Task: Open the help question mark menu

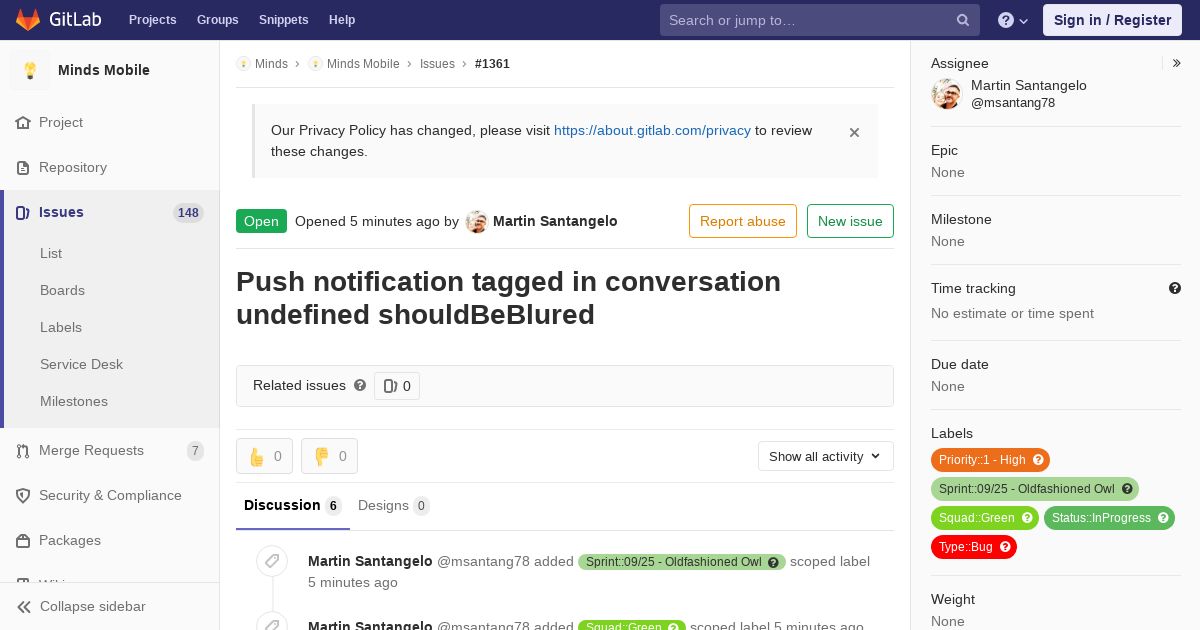Action: [x=1013, y=20]
